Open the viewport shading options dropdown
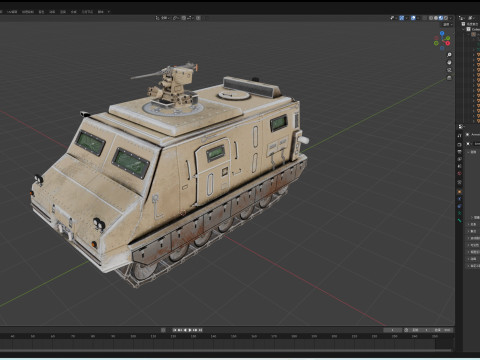This screenshot has width=480, height=360. coord(451,18)
